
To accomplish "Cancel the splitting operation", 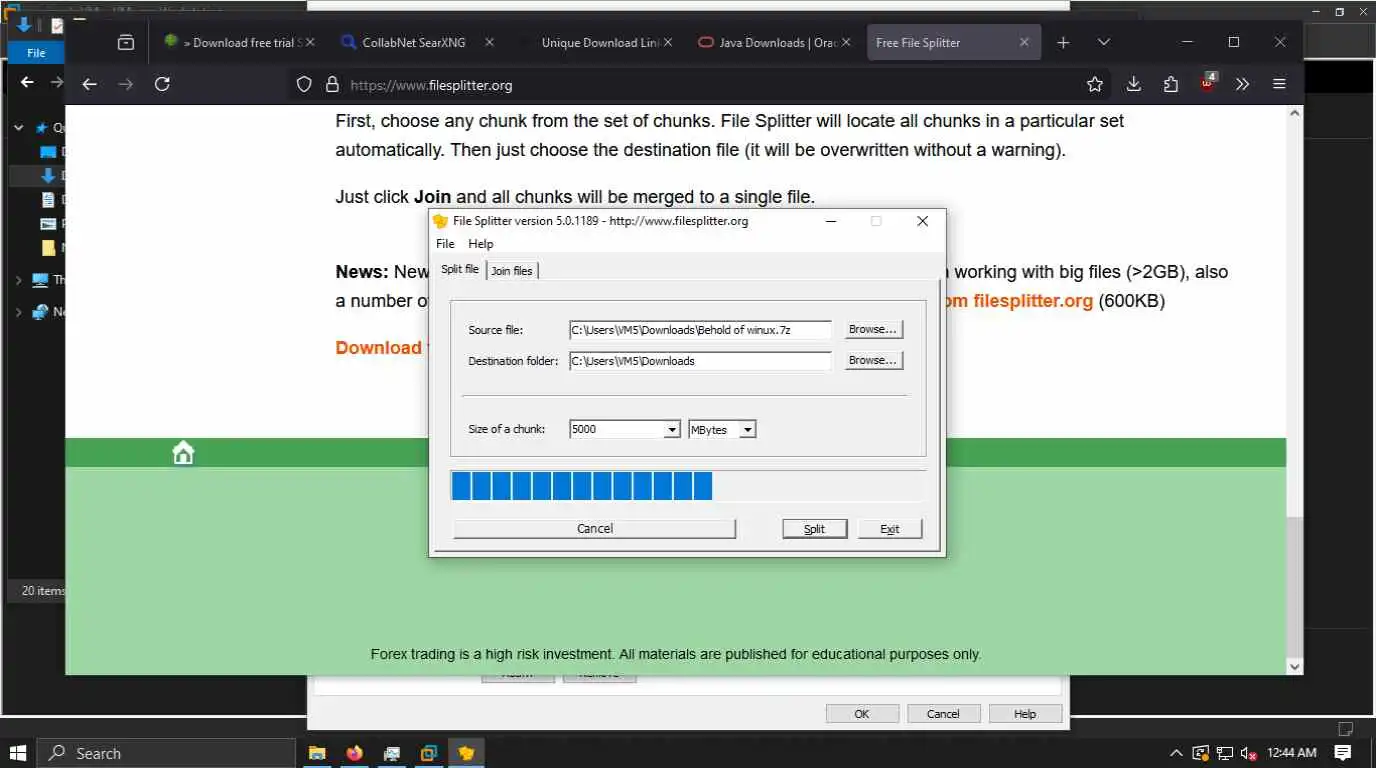I will (x=595, y=528).
